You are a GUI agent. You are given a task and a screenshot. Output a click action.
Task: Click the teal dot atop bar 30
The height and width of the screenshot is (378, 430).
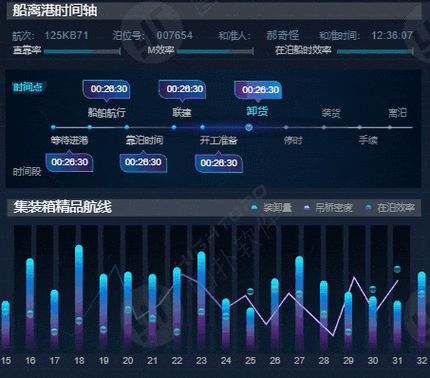pyautogui.click(x=373, y=289)
